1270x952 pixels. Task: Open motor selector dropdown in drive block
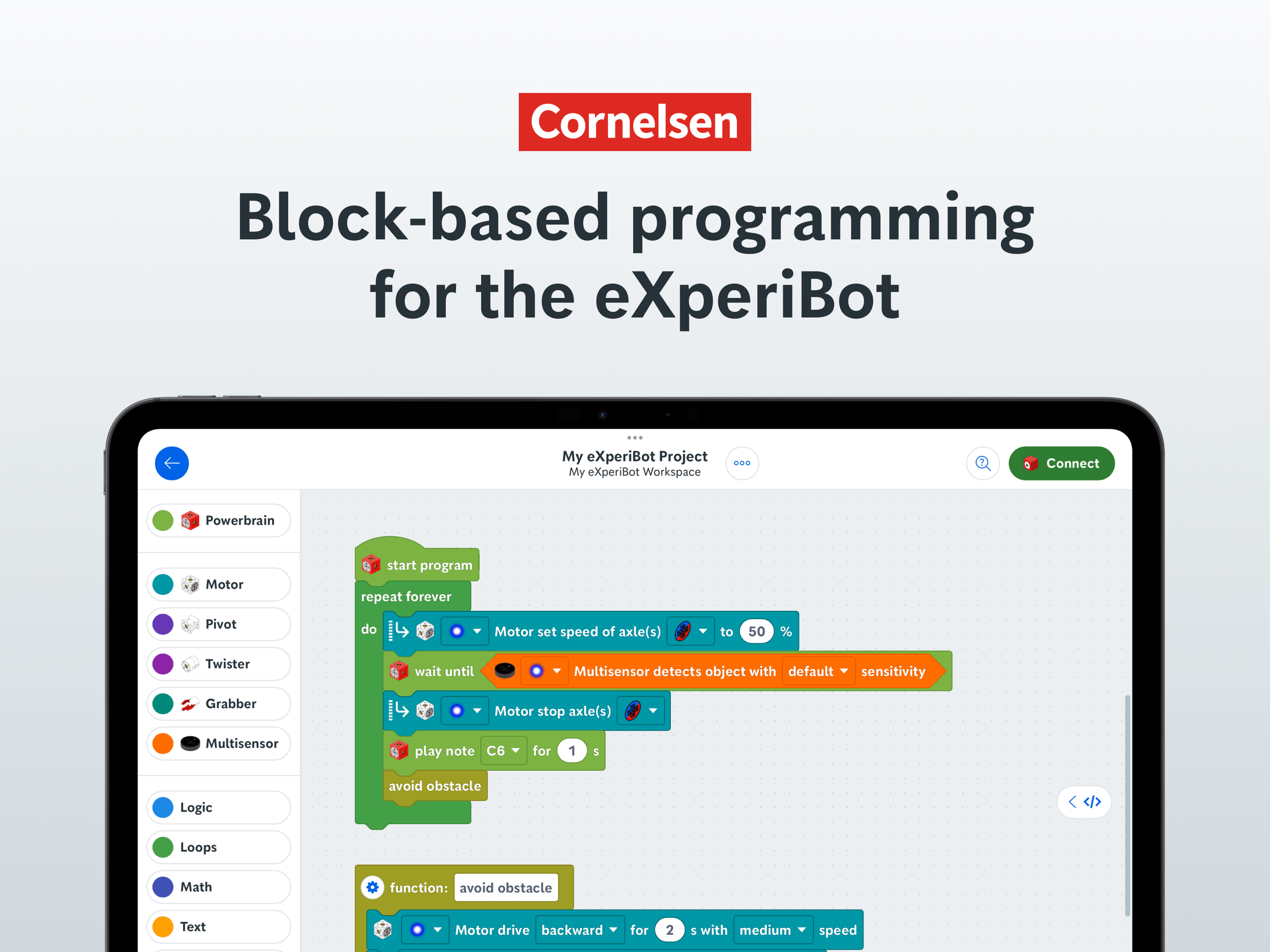point(425,930)
